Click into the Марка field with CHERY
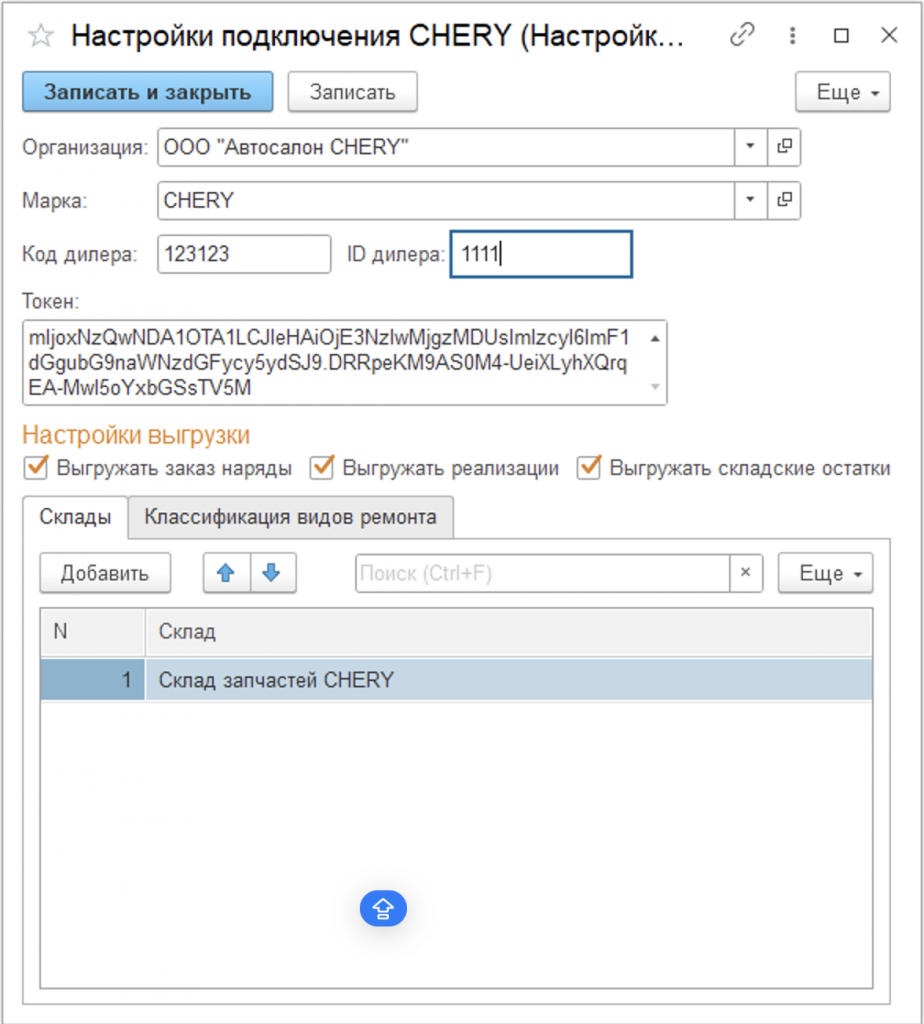924x1024 pixels. click(x=446, y=200)
